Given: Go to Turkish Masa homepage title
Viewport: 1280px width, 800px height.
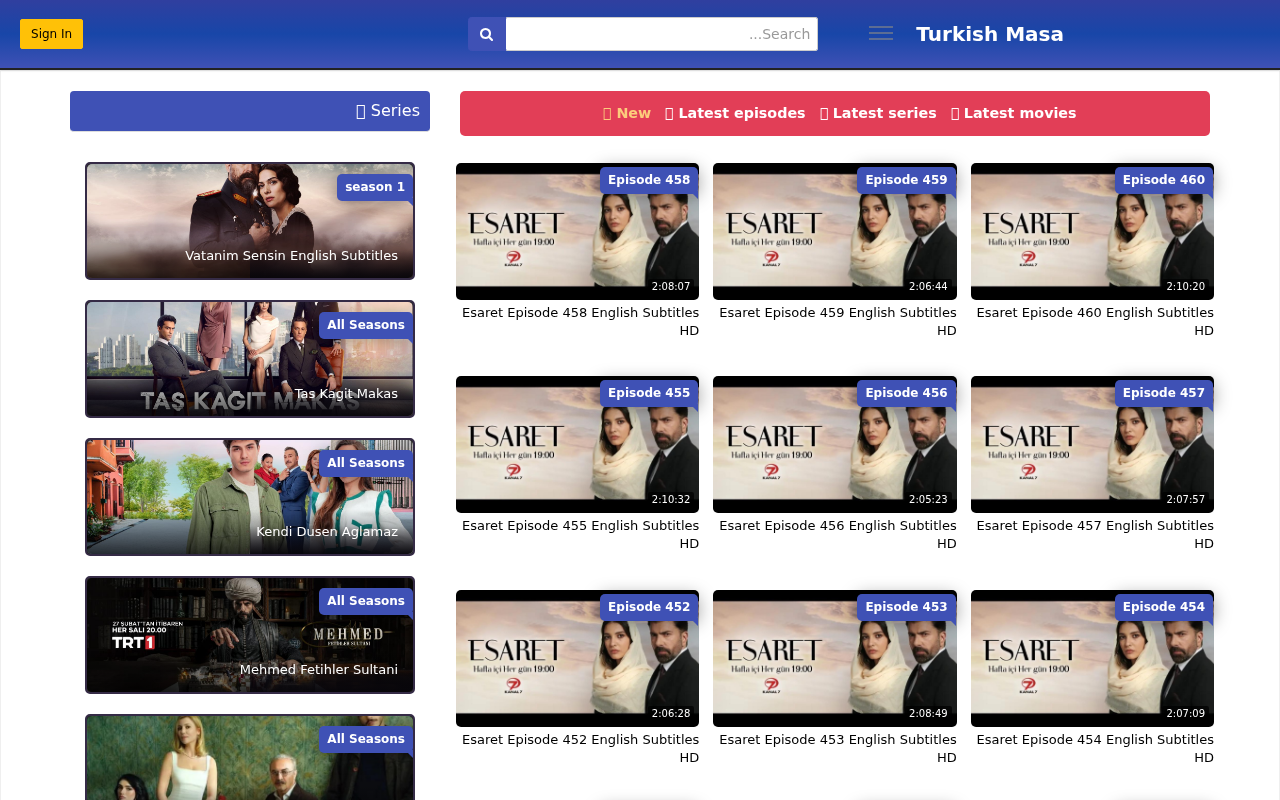Looking at the screenshot, I should [990, 34].
